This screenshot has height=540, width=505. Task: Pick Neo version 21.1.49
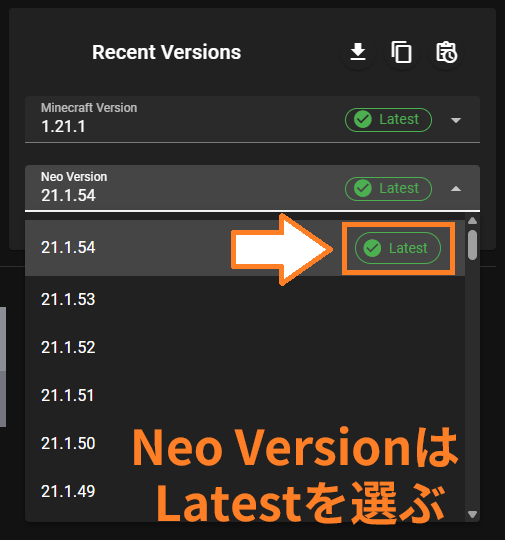point(245,491)
